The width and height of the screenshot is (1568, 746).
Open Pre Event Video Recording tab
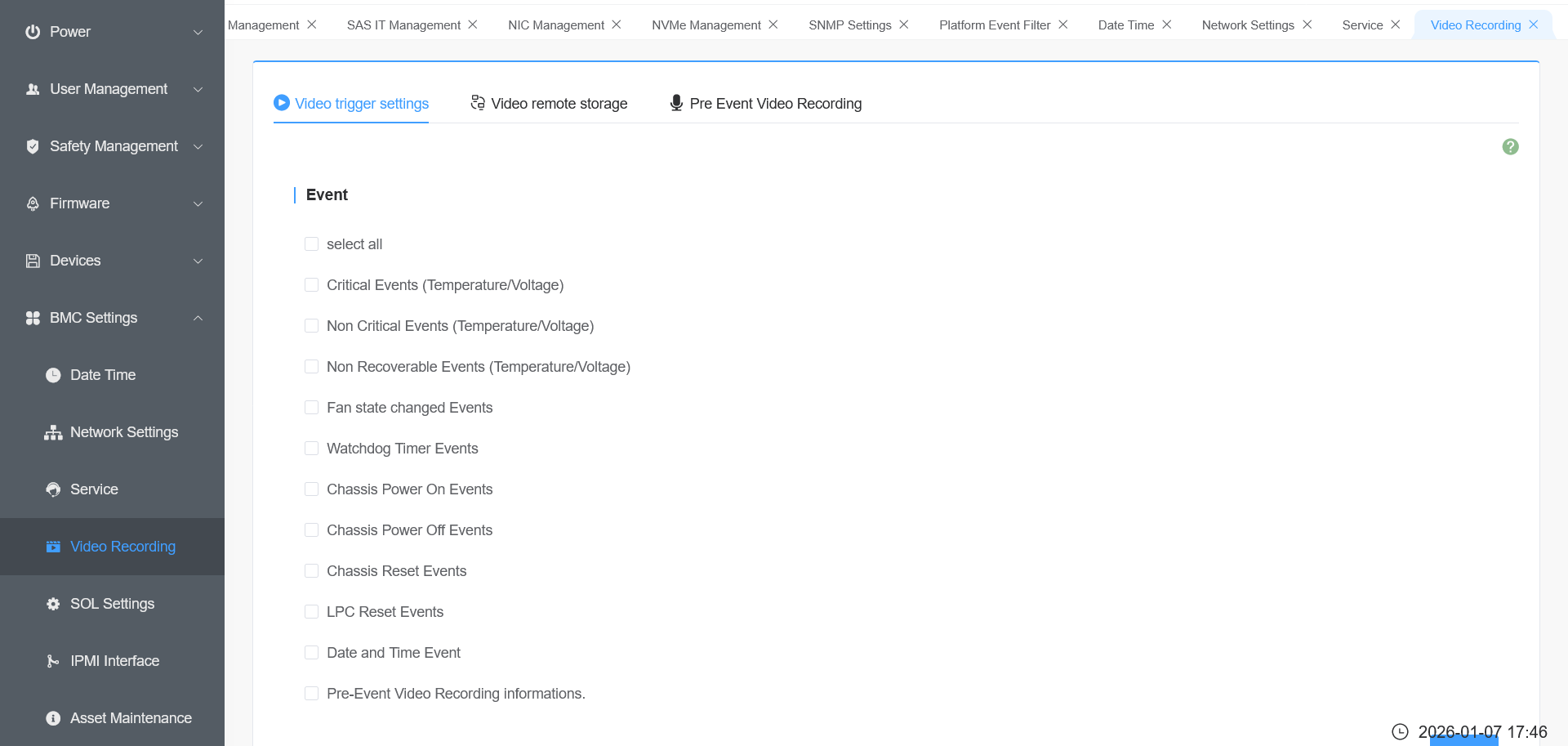tap(766, 104)
